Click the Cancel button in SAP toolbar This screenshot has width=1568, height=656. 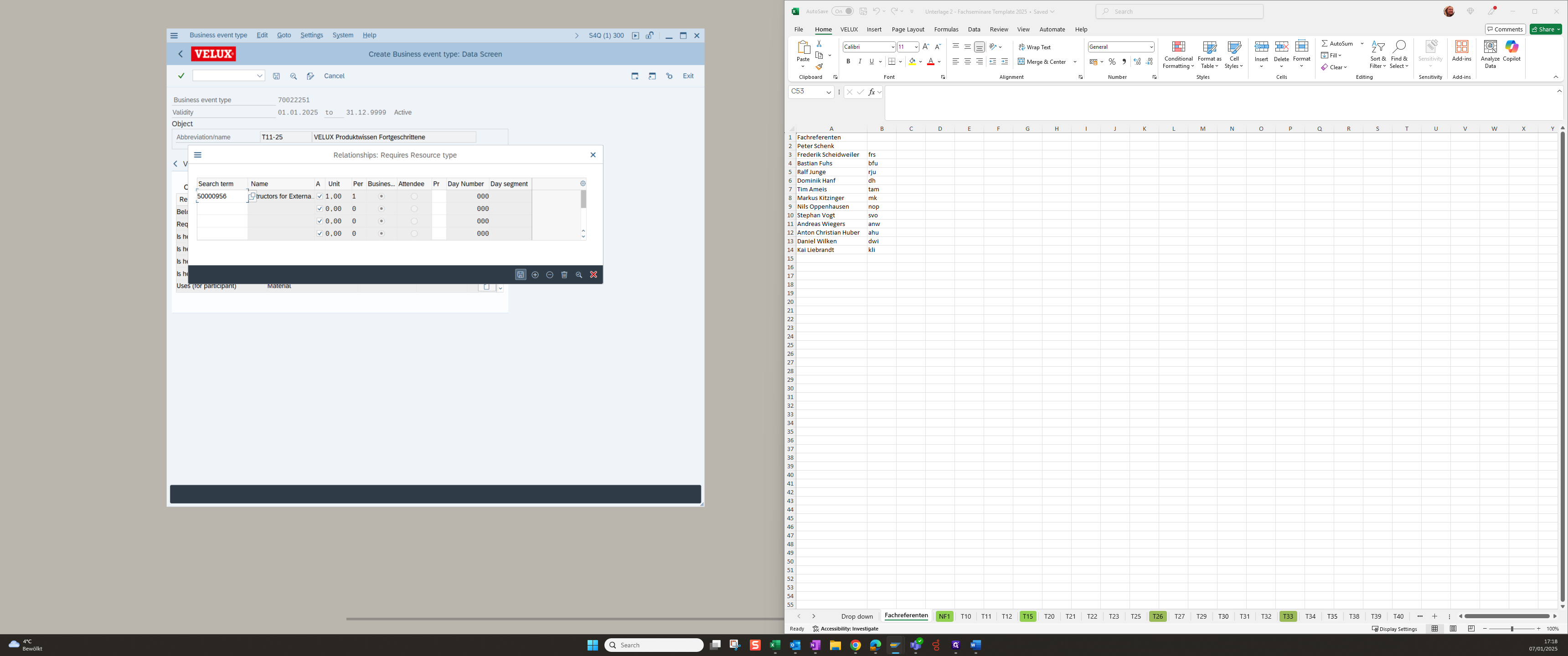334,76
